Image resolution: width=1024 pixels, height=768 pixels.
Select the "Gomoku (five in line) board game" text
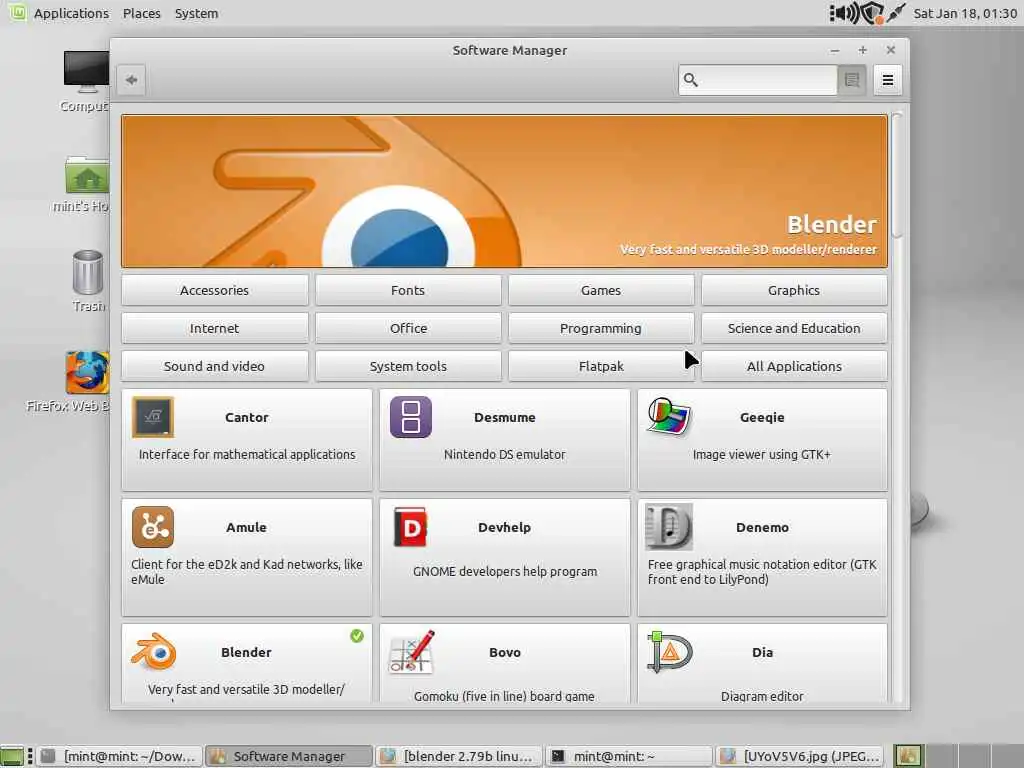(x=504, y=696)
